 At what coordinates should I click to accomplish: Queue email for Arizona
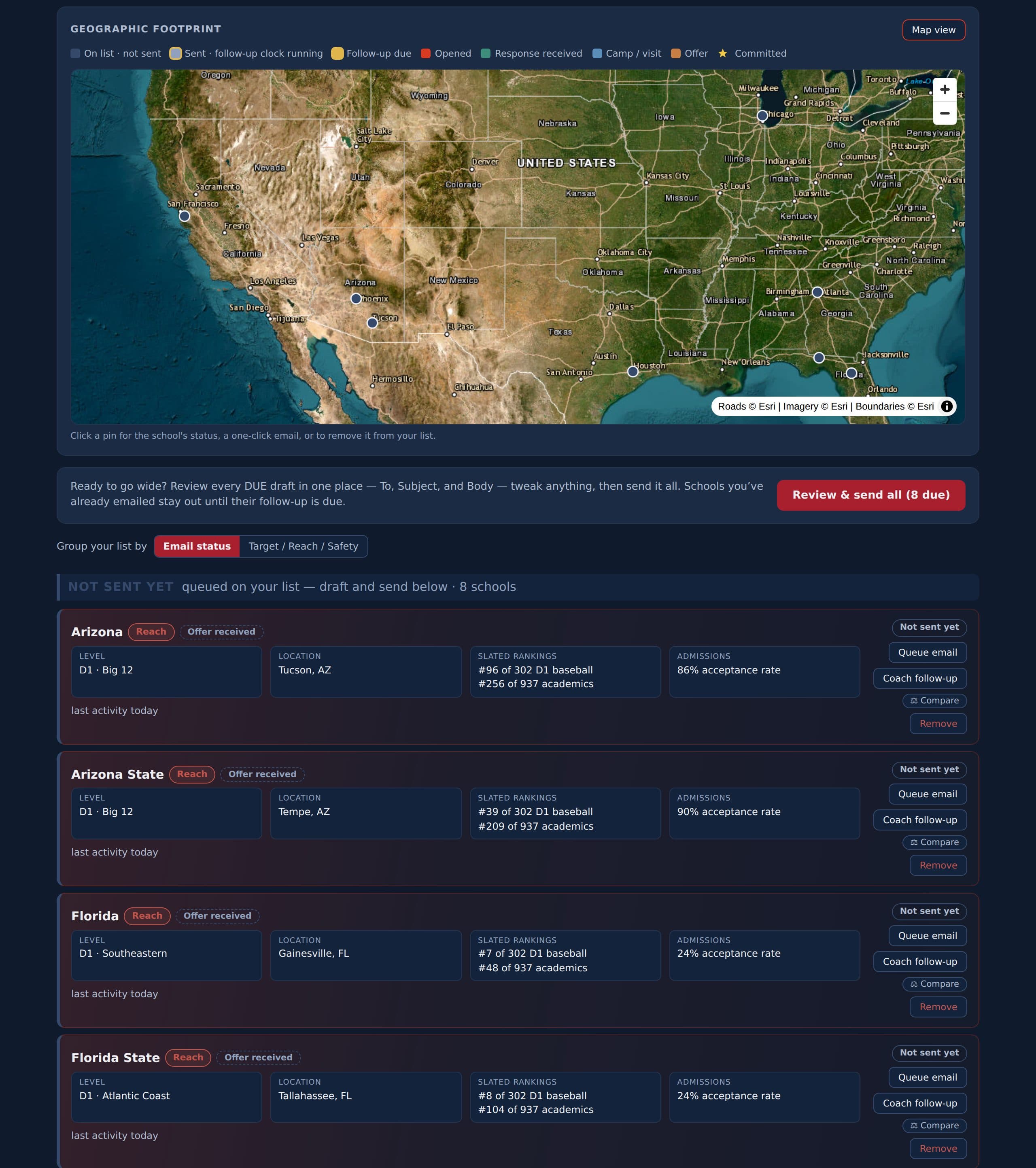(928, 652)
